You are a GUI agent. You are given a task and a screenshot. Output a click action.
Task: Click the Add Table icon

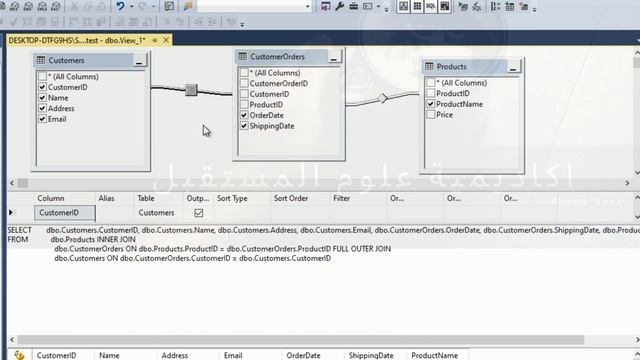(509, 6)
